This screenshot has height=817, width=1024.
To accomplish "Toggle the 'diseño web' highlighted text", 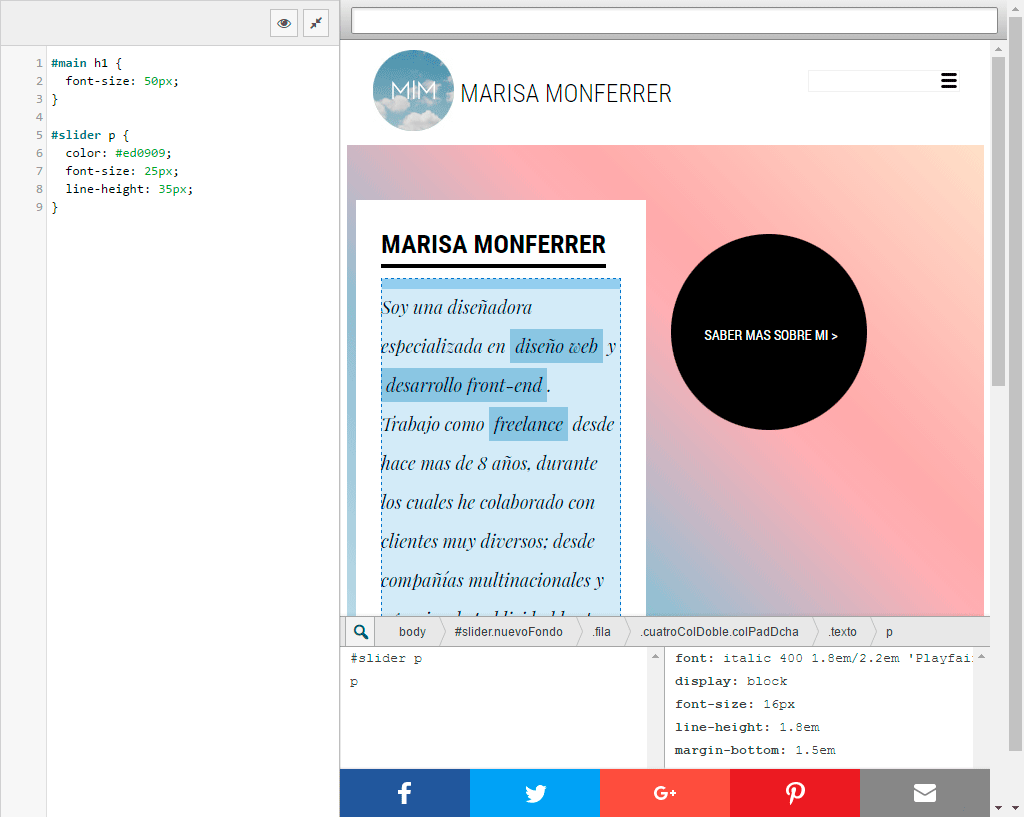I will point(556,346).
